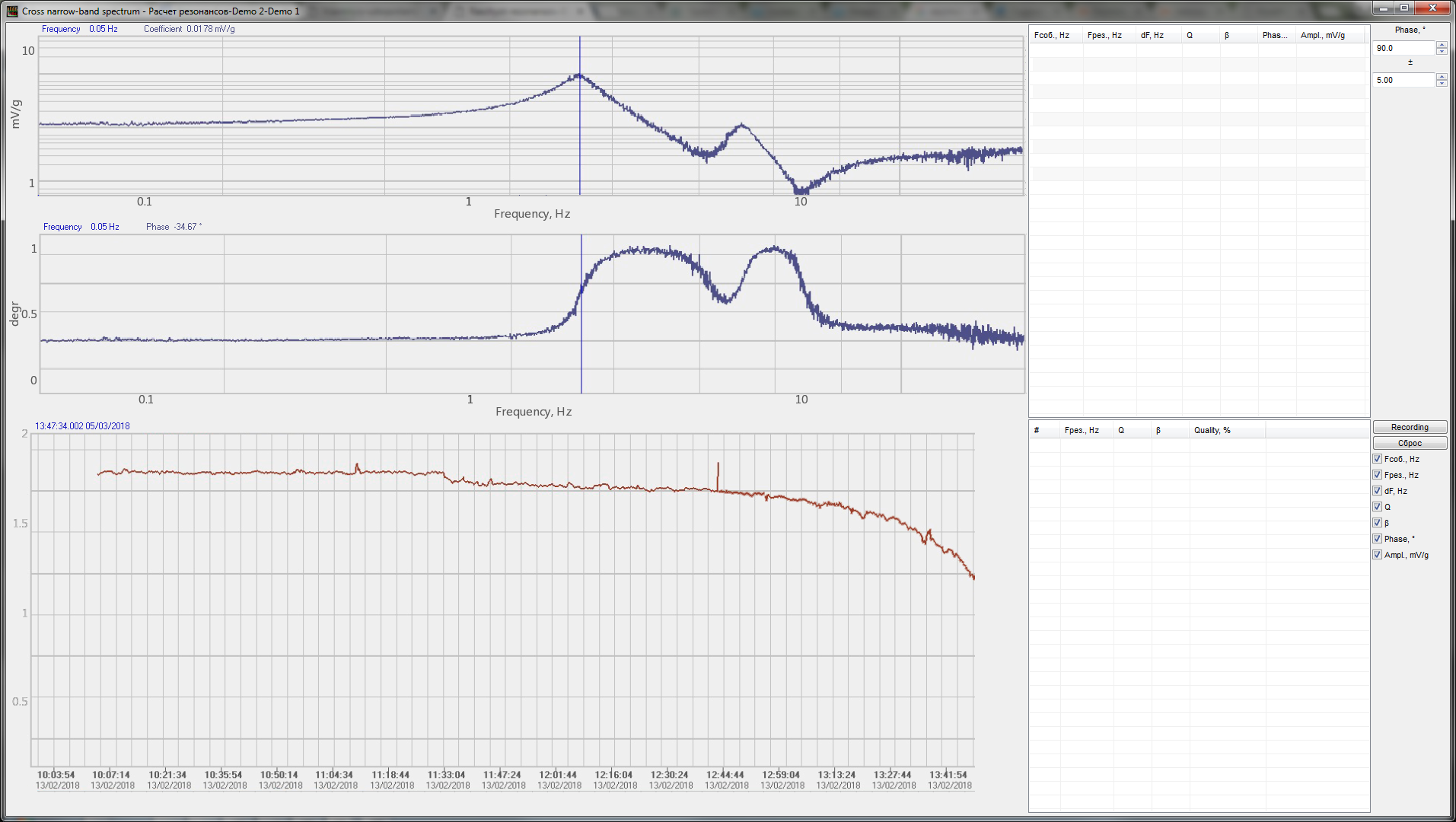Disable the Phase, ° checkbox
Image resolution: width=1456 pixels, height=822 pixels.
[1378, 538]
